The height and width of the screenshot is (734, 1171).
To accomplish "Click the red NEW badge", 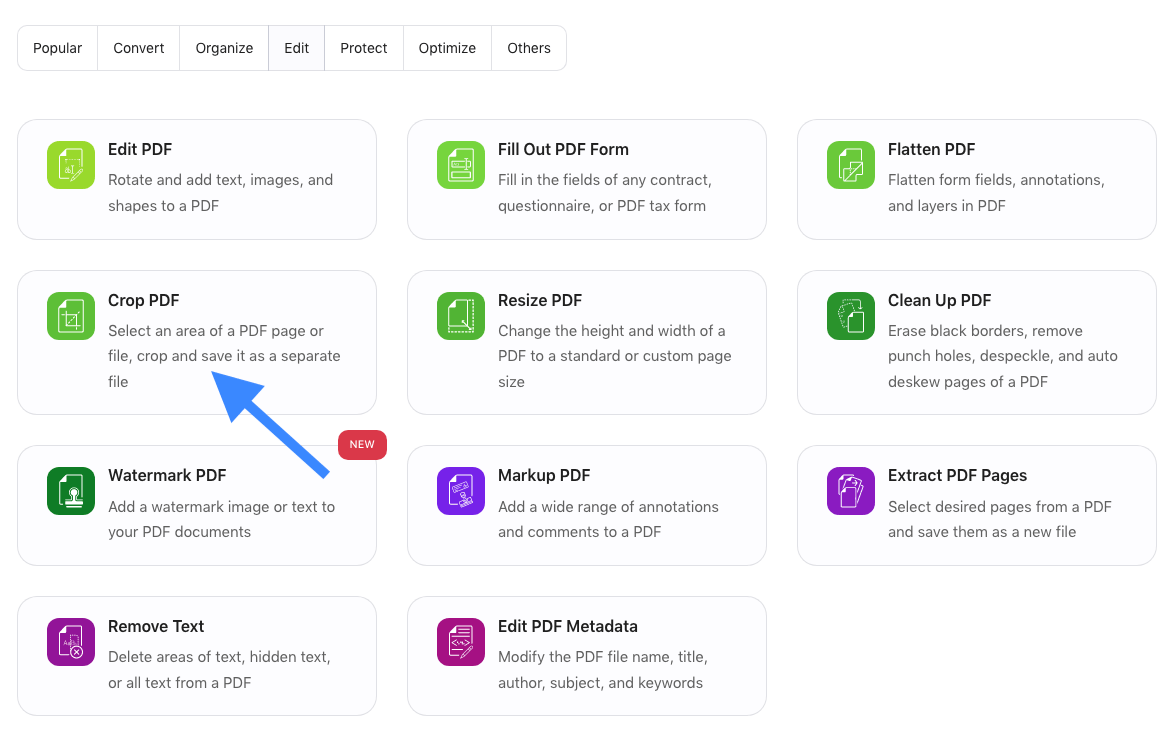I will point(362,445).
